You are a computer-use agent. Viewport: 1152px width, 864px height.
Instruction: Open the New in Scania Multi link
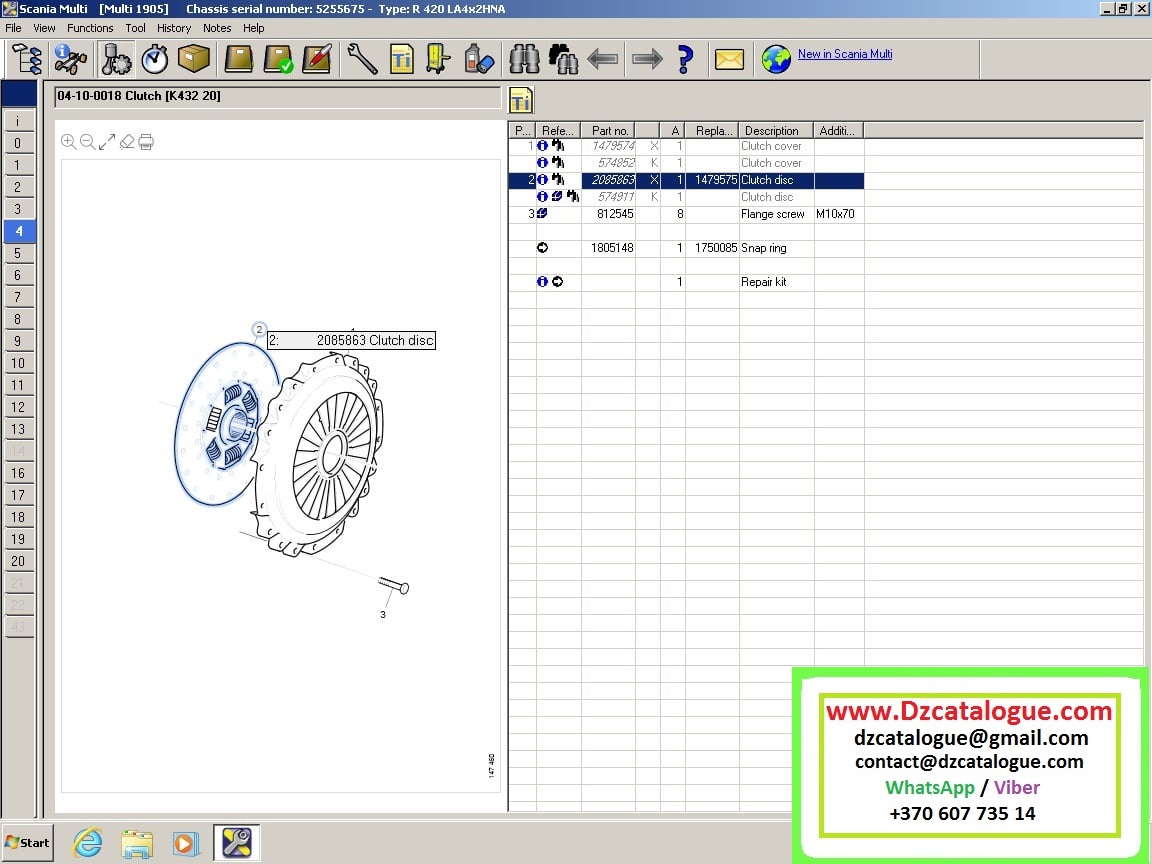pyautogui.click(x=845, y=54)
